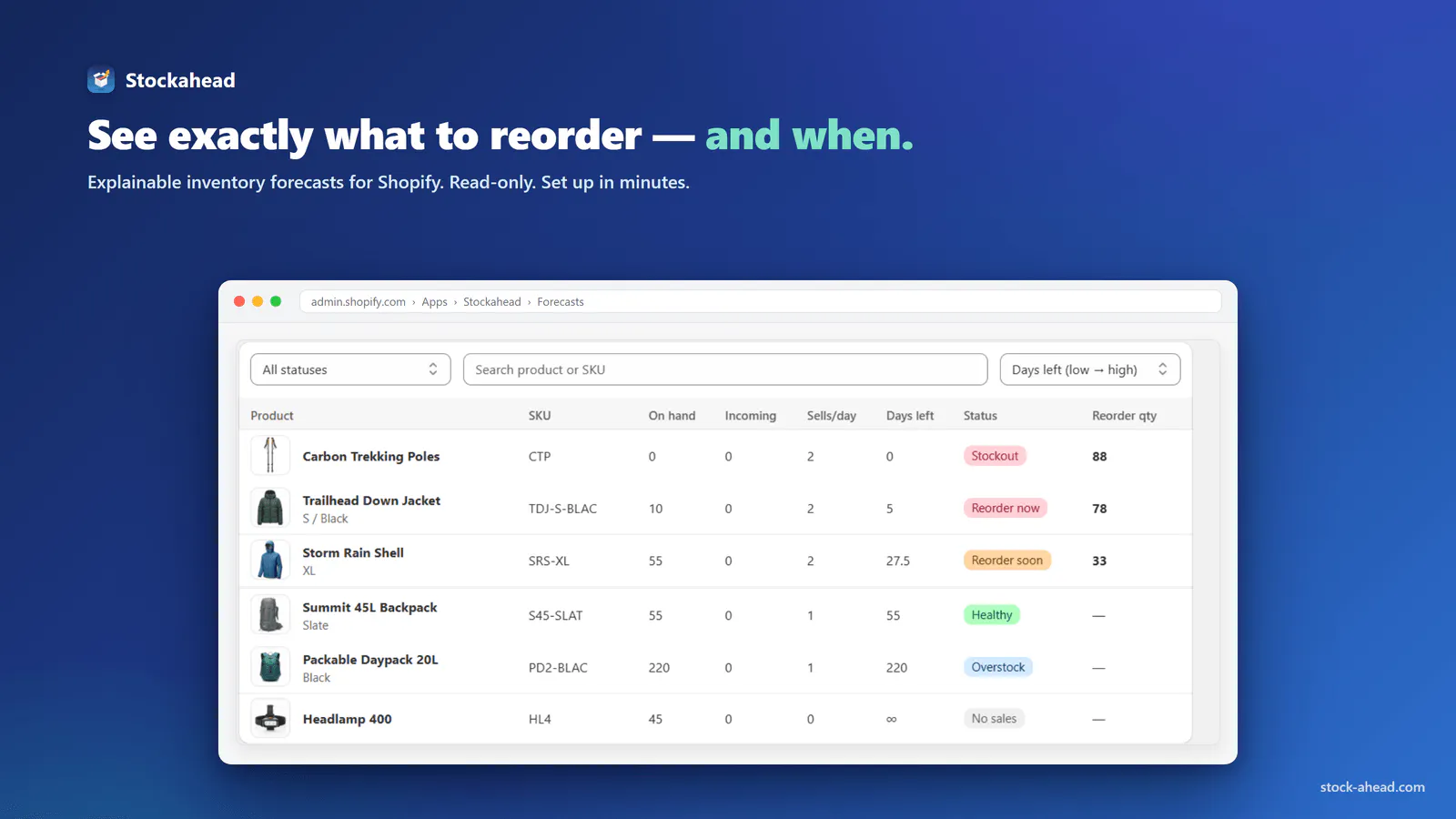The width and height of the screenshot is (1456, 819).
Task: Click the Status column header
Action: tap(980, 416)
